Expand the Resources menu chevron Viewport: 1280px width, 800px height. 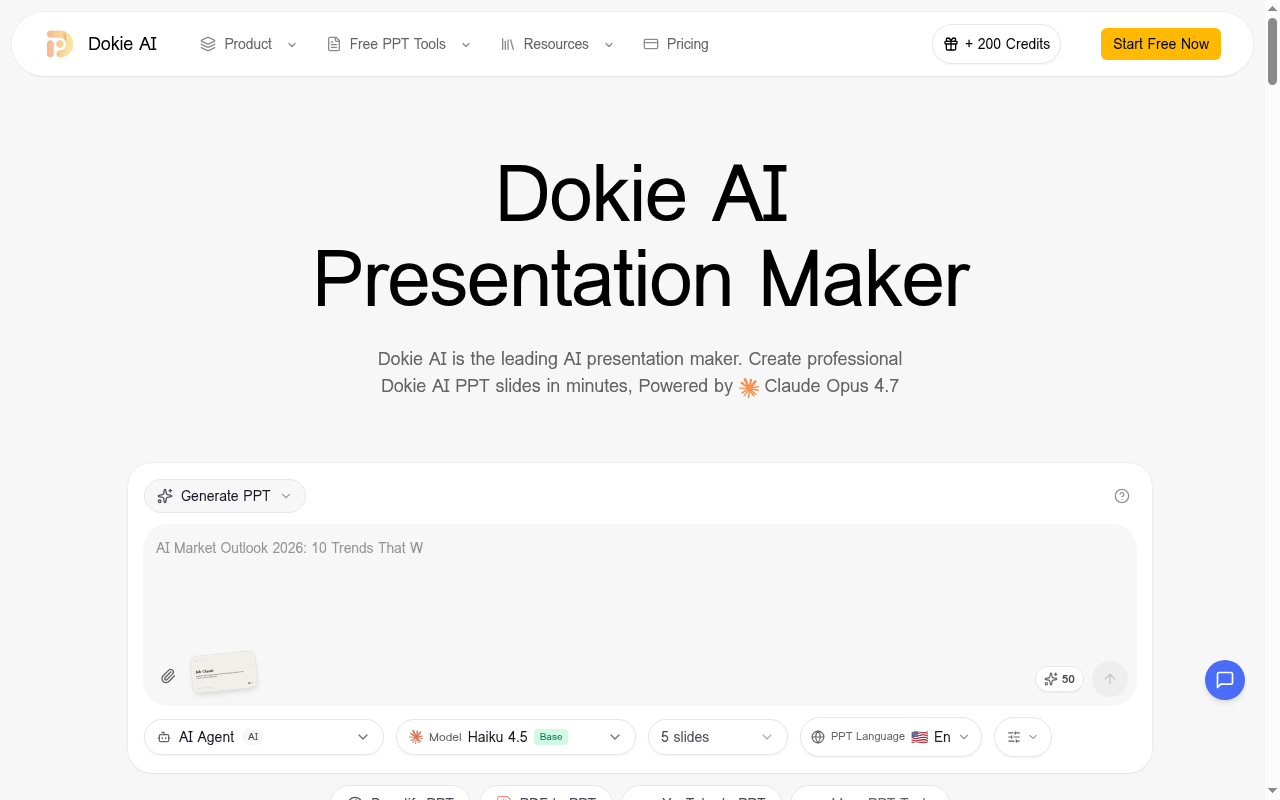[609, 44]
